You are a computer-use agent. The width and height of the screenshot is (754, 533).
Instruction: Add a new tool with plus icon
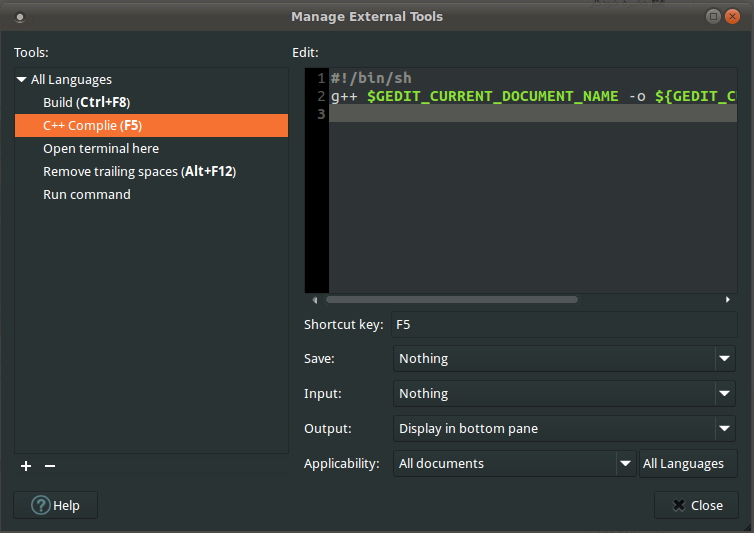click(x=26, y=466)
